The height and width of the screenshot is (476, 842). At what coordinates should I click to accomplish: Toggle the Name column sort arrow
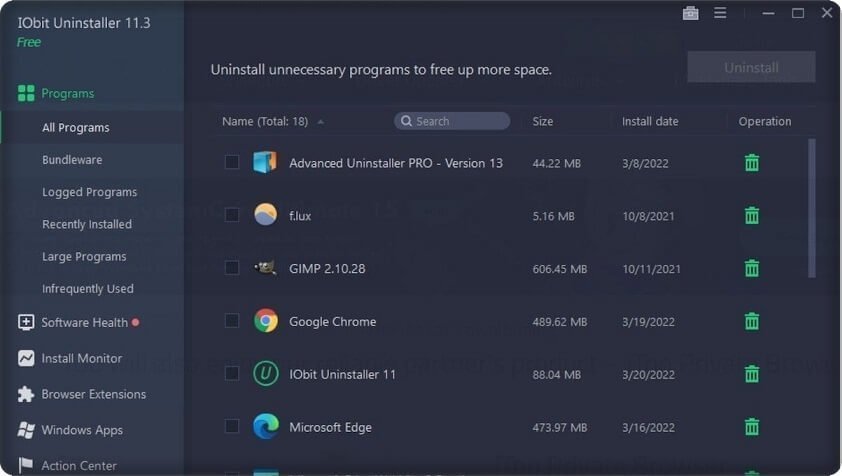[321, 122]
